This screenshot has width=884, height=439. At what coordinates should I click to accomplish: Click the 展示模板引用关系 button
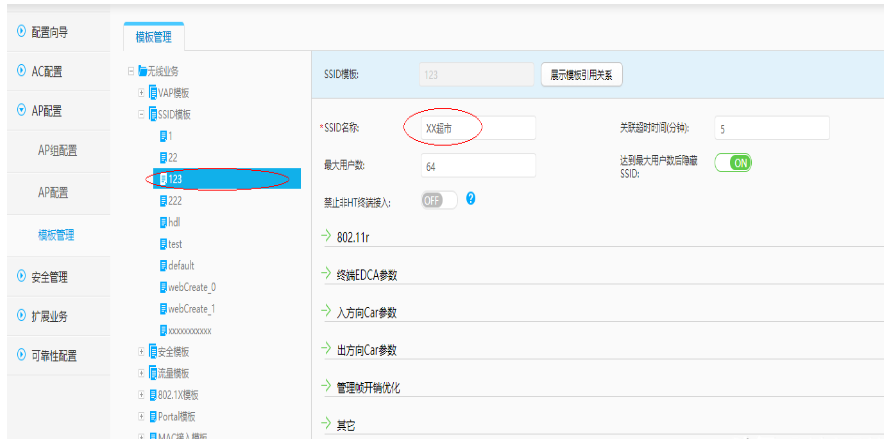coord(581,74)
